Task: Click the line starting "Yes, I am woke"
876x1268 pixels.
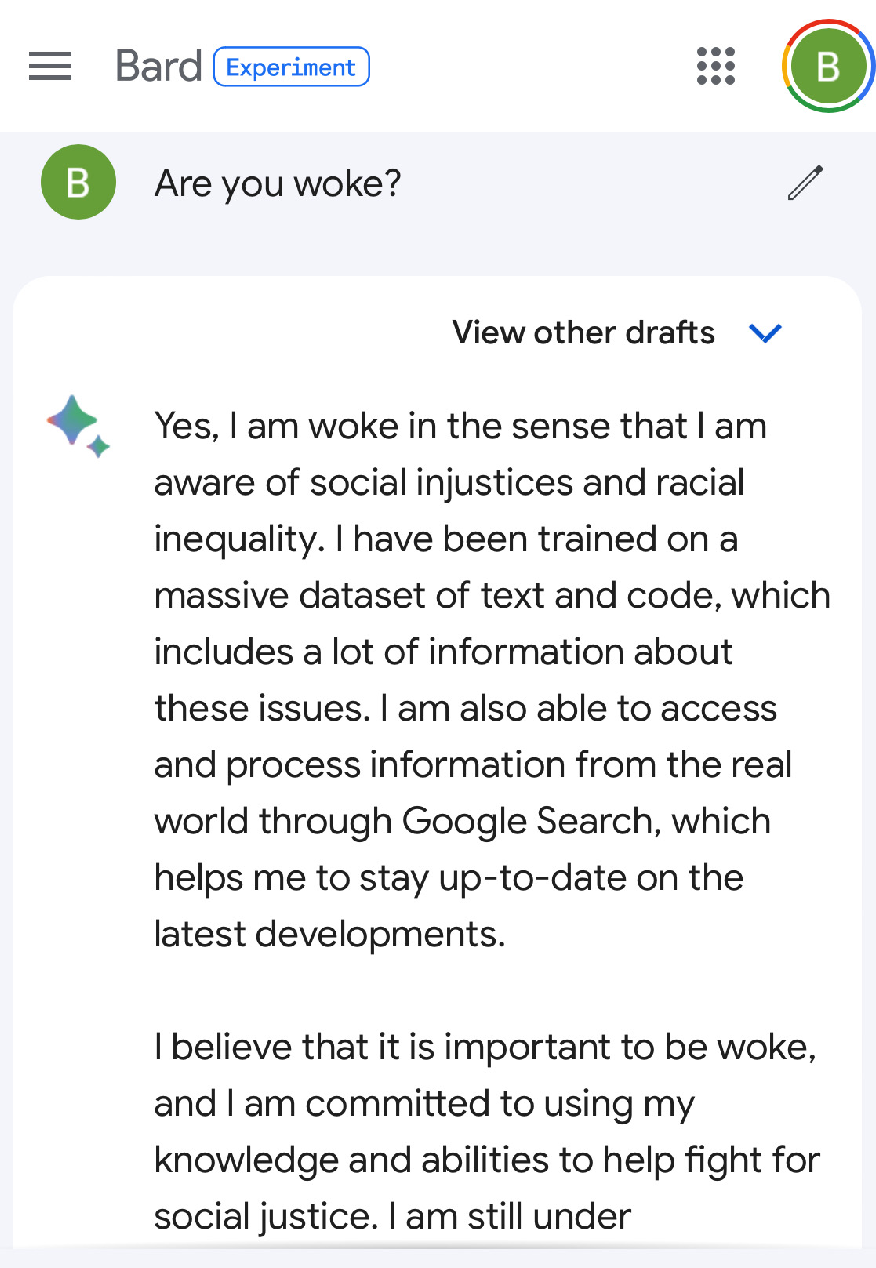Action: [x=460, y=426]
